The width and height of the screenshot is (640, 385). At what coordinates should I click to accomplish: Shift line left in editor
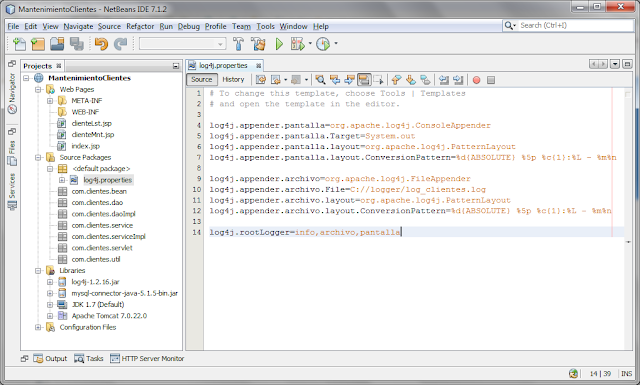point(444,80)
